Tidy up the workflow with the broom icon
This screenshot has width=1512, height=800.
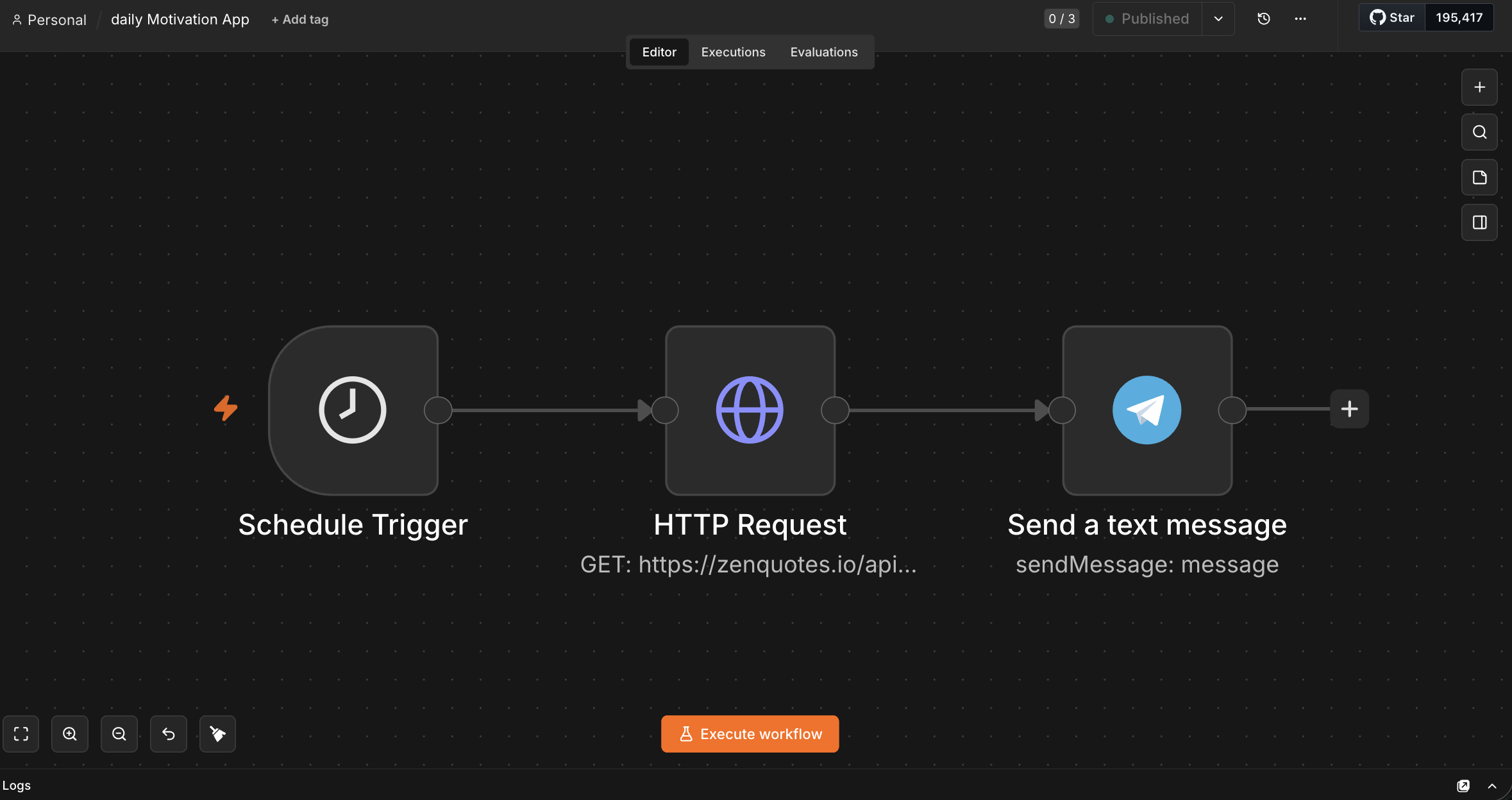[x=218, y=734]
